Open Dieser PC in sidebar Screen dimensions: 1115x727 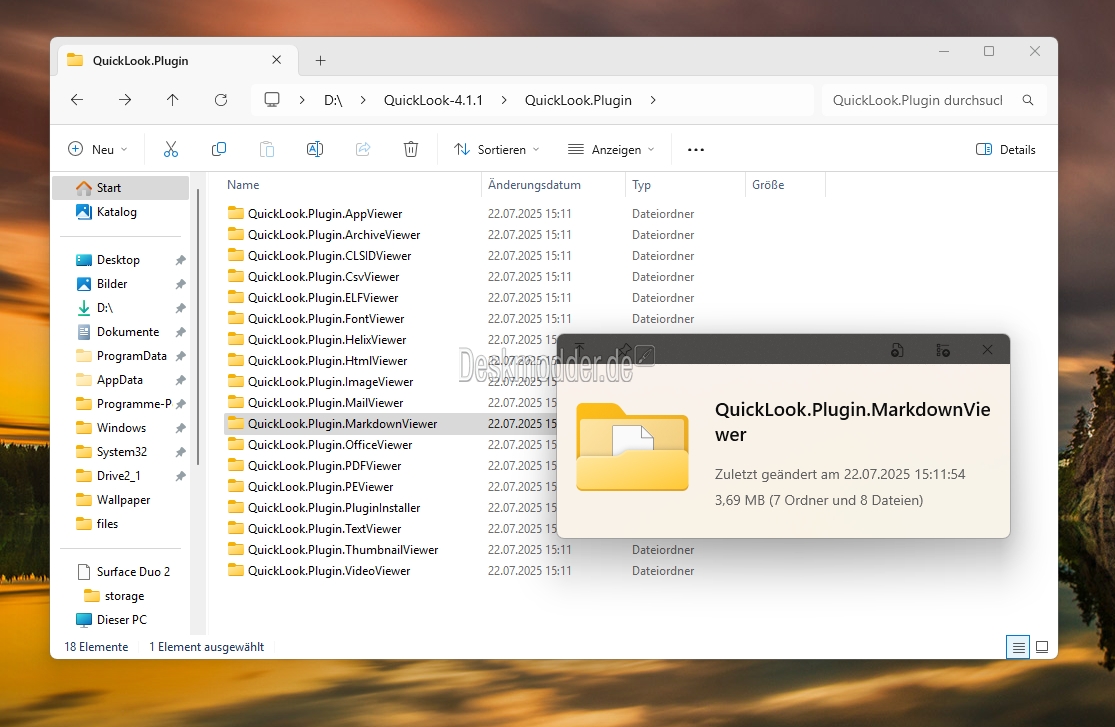[111, 620]
